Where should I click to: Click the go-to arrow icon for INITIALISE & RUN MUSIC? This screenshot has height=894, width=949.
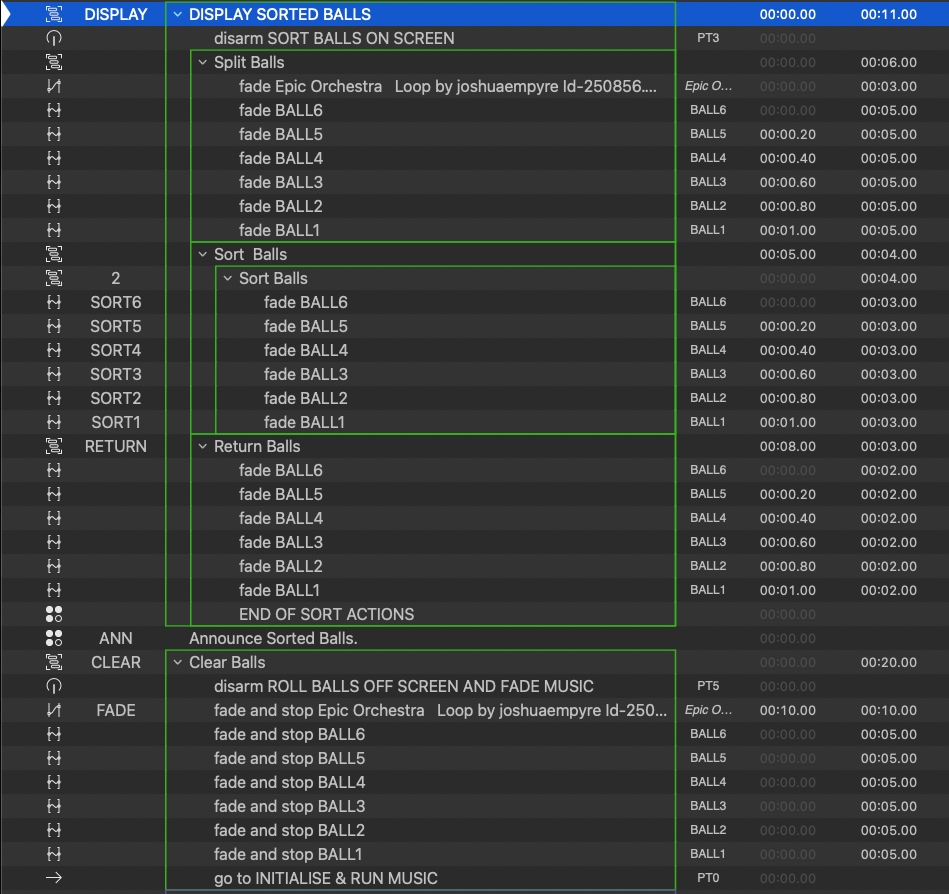[54, 879]
